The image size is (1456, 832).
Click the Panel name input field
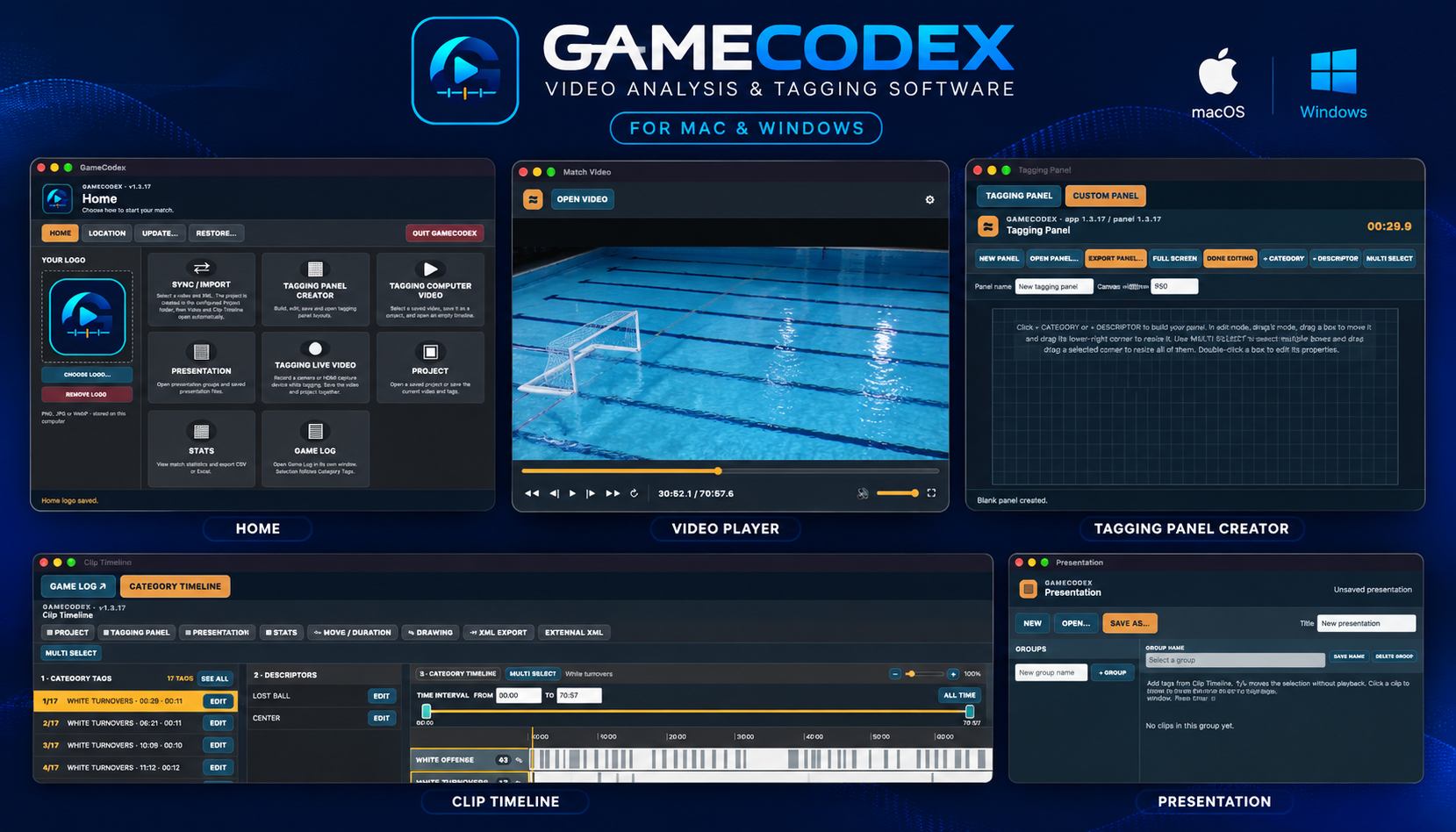tap(1054, 286)
